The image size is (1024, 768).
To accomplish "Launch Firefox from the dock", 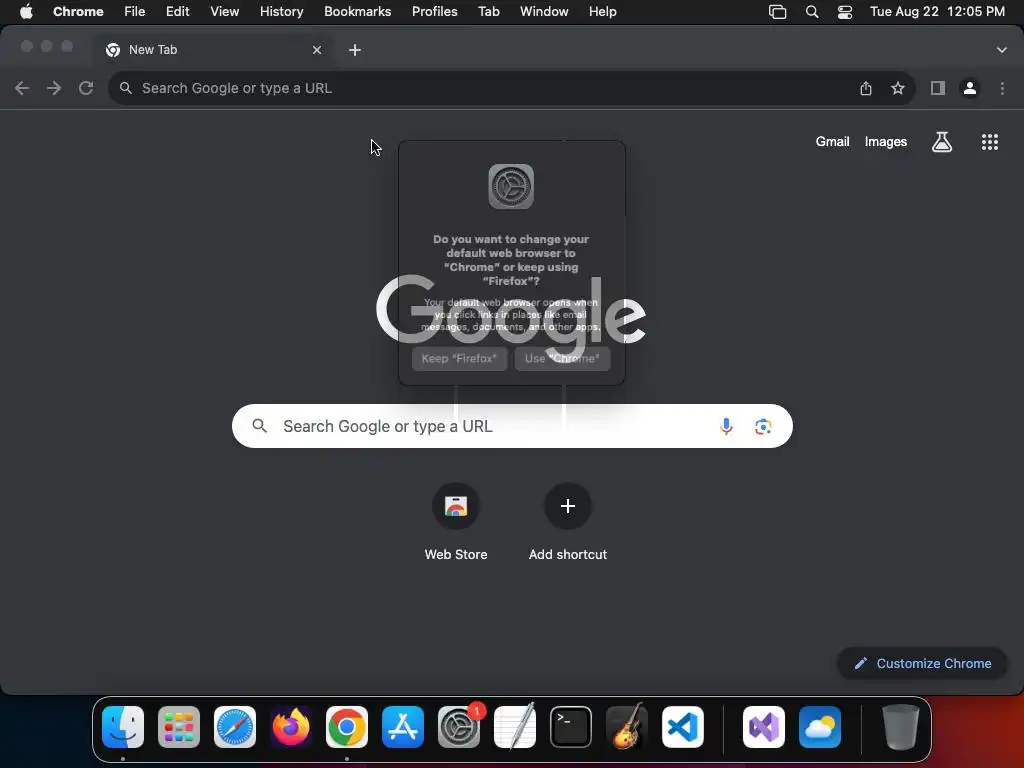I will (x=291, y=727).
